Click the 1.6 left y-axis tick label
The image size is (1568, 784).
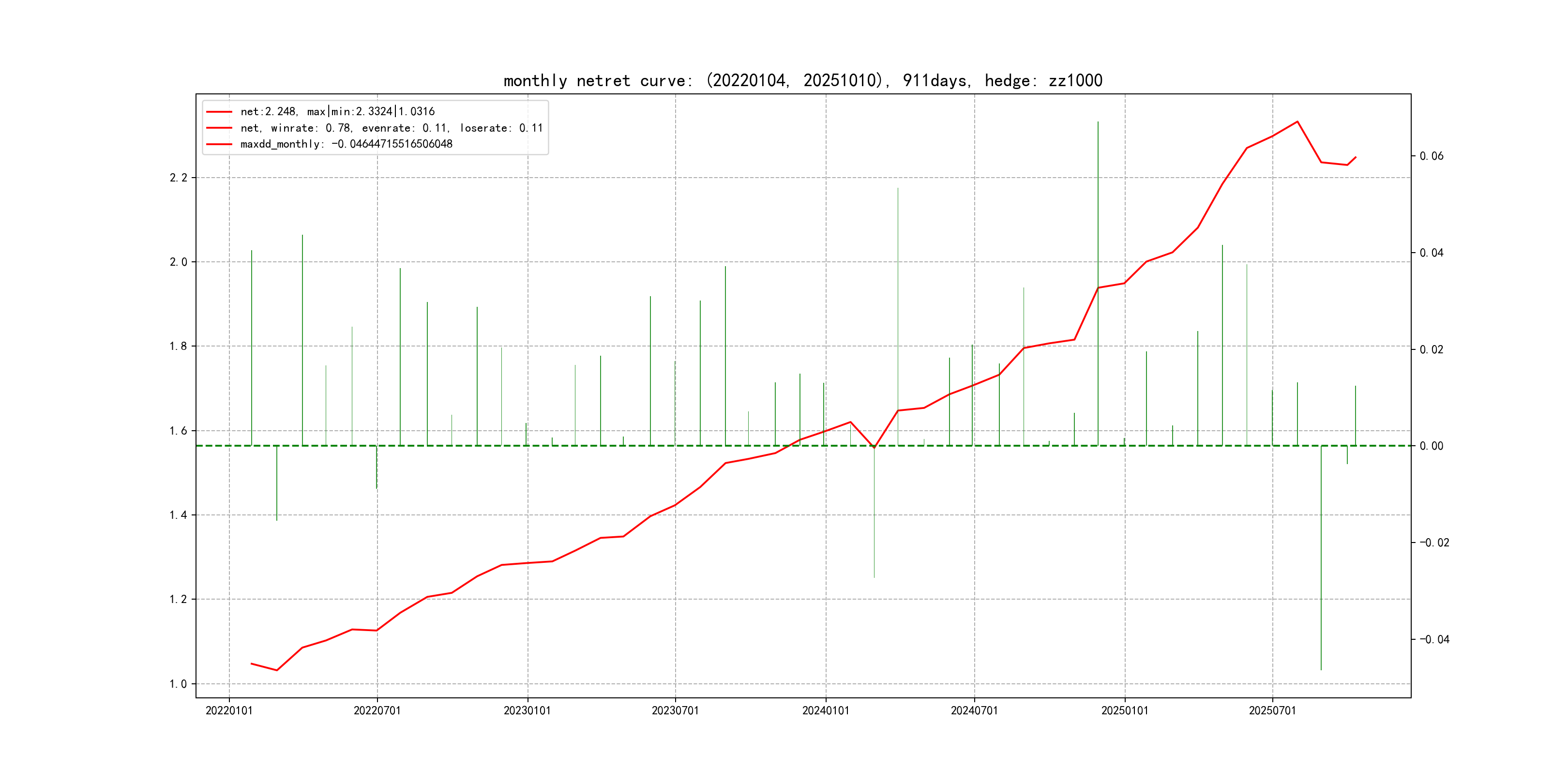click(x=179, y=431)
